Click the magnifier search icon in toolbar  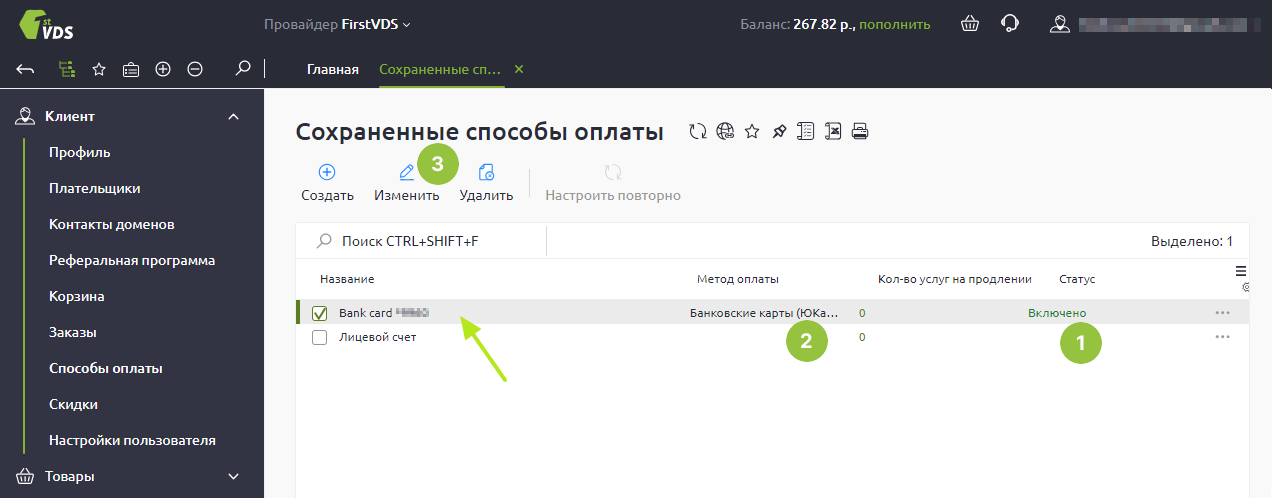(x=242, y=68)
